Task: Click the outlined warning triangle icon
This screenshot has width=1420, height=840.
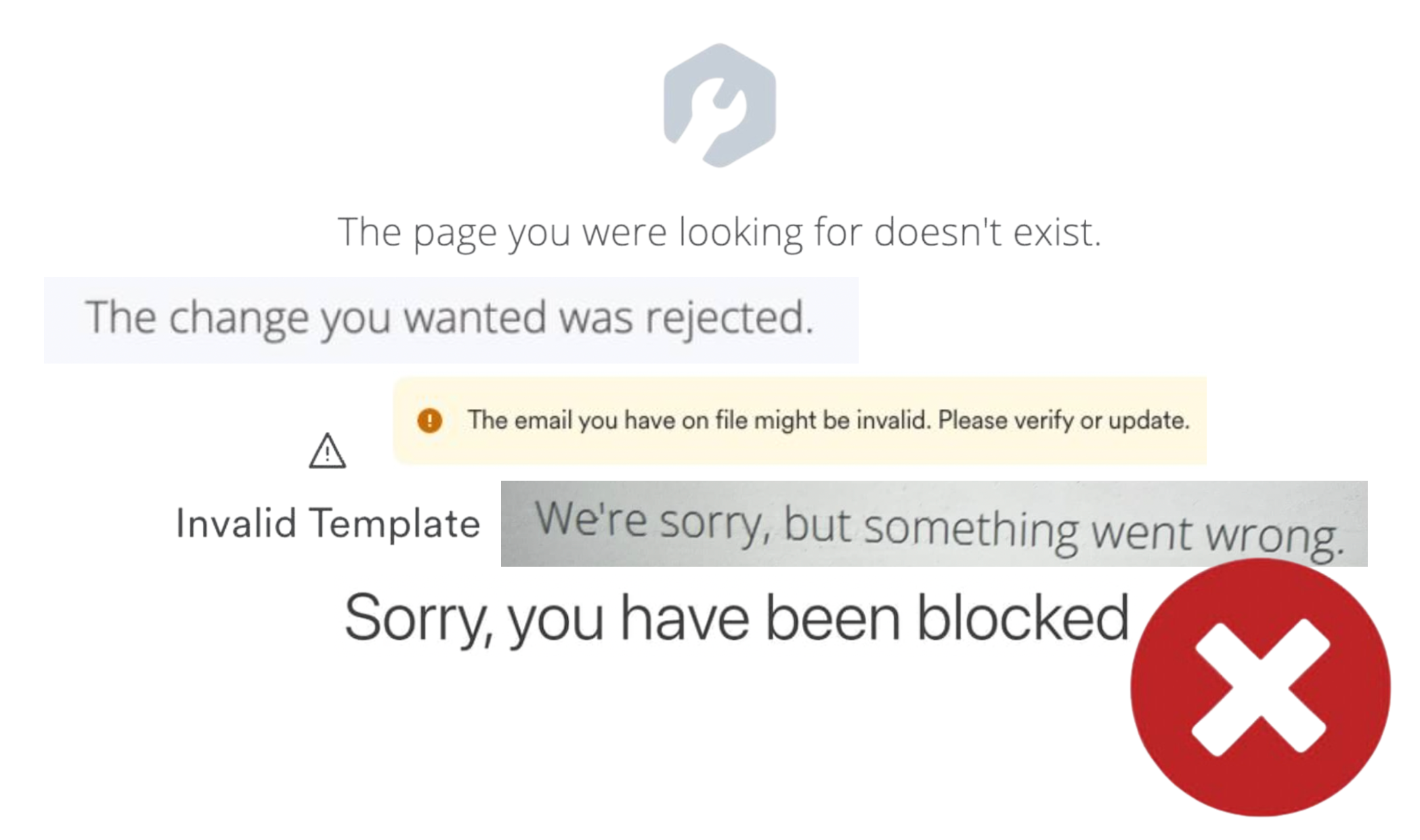Action: coord(327,451)
